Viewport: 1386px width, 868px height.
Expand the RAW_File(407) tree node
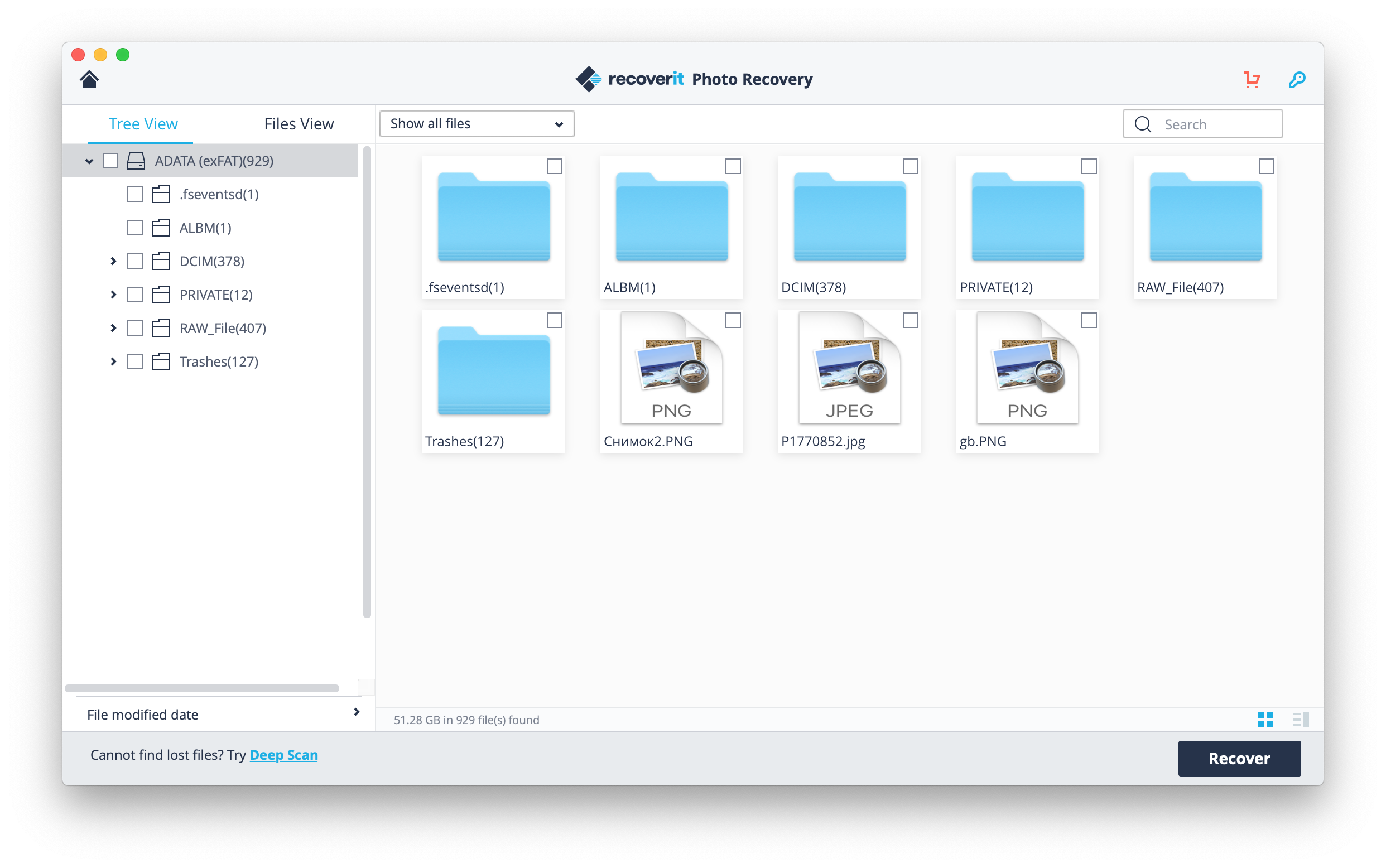113,329
